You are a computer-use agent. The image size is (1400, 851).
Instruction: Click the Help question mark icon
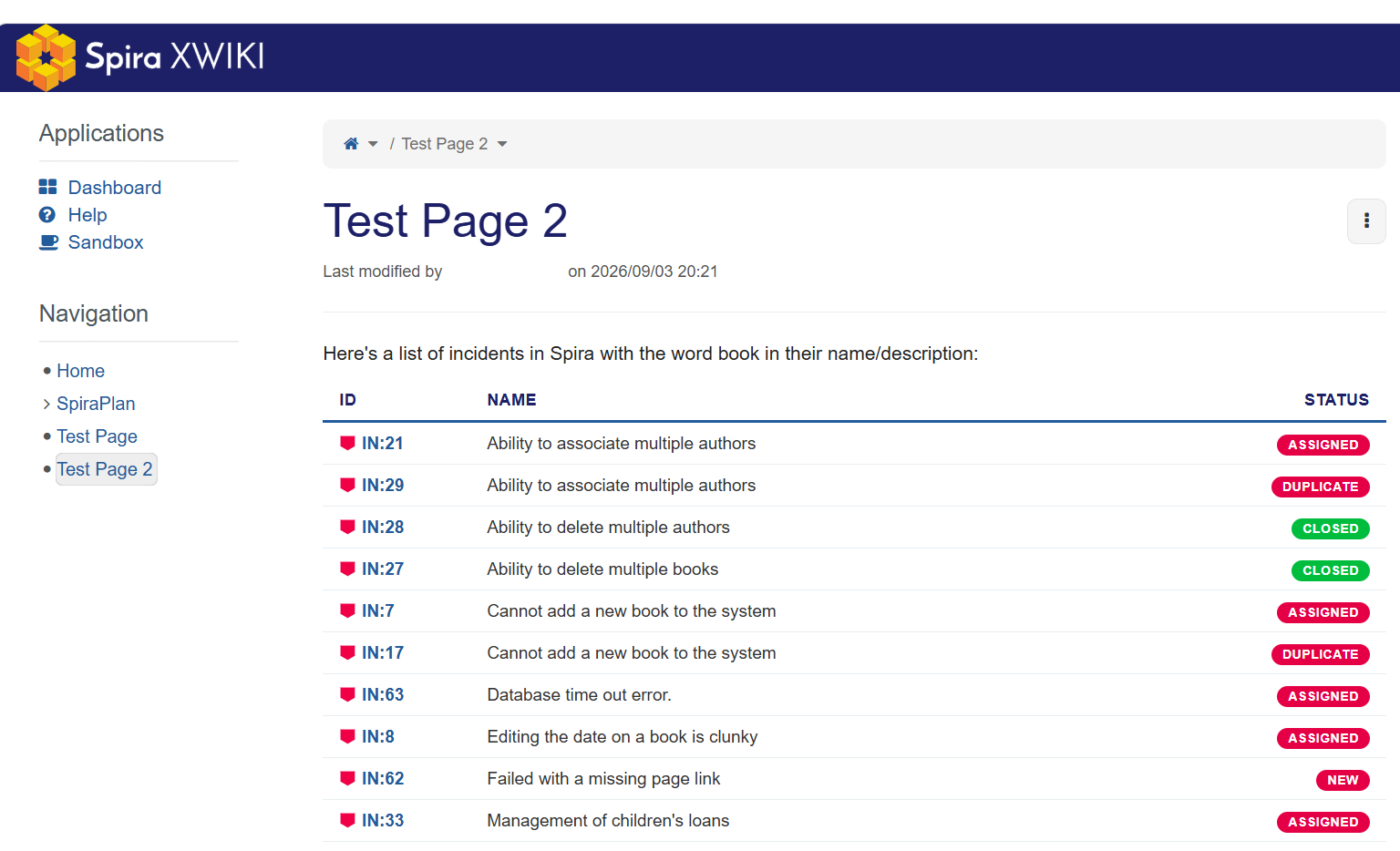(x=47, y=214)
